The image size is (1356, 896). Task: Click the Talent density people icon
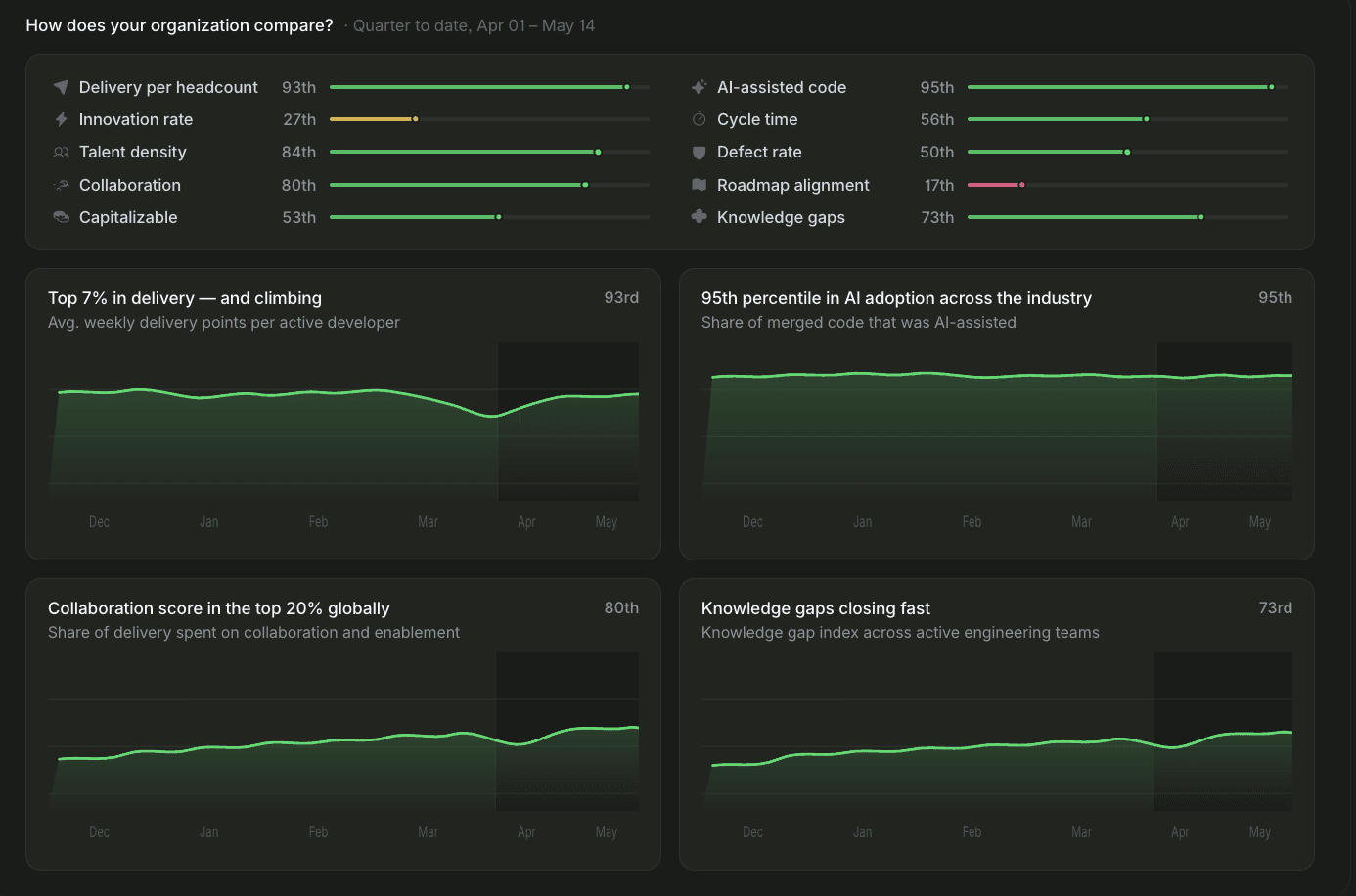coord(61,153)
